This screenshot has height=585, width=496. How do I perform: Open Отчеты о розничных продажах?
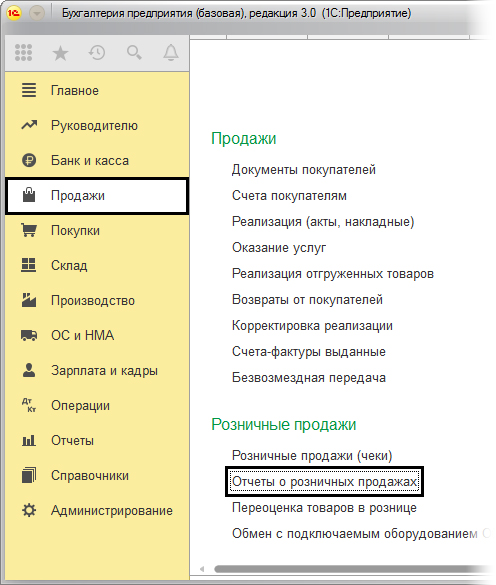click(324, 482)
